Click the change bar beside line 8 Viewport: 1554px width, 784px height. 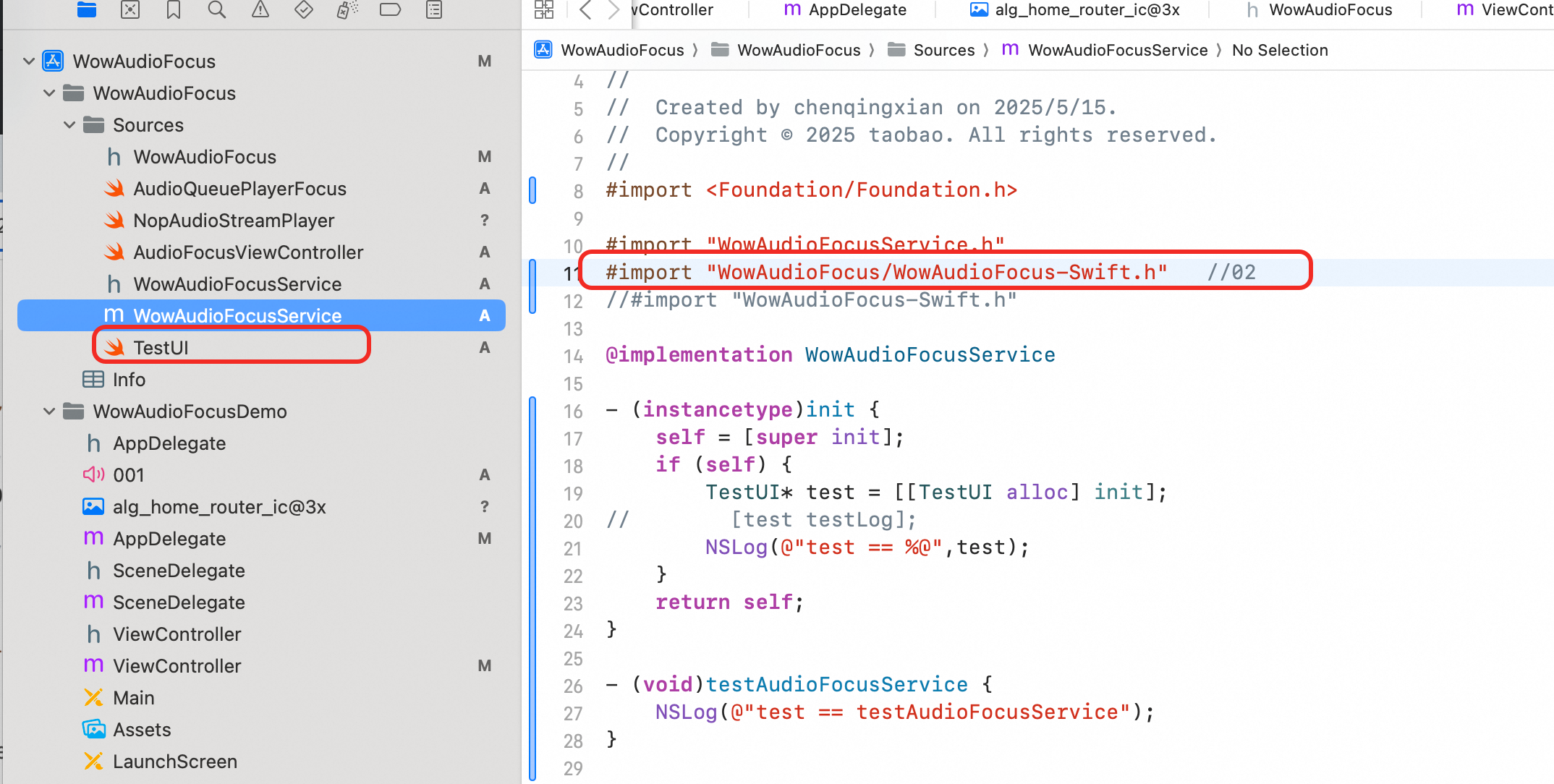click(x=533, y=190)
